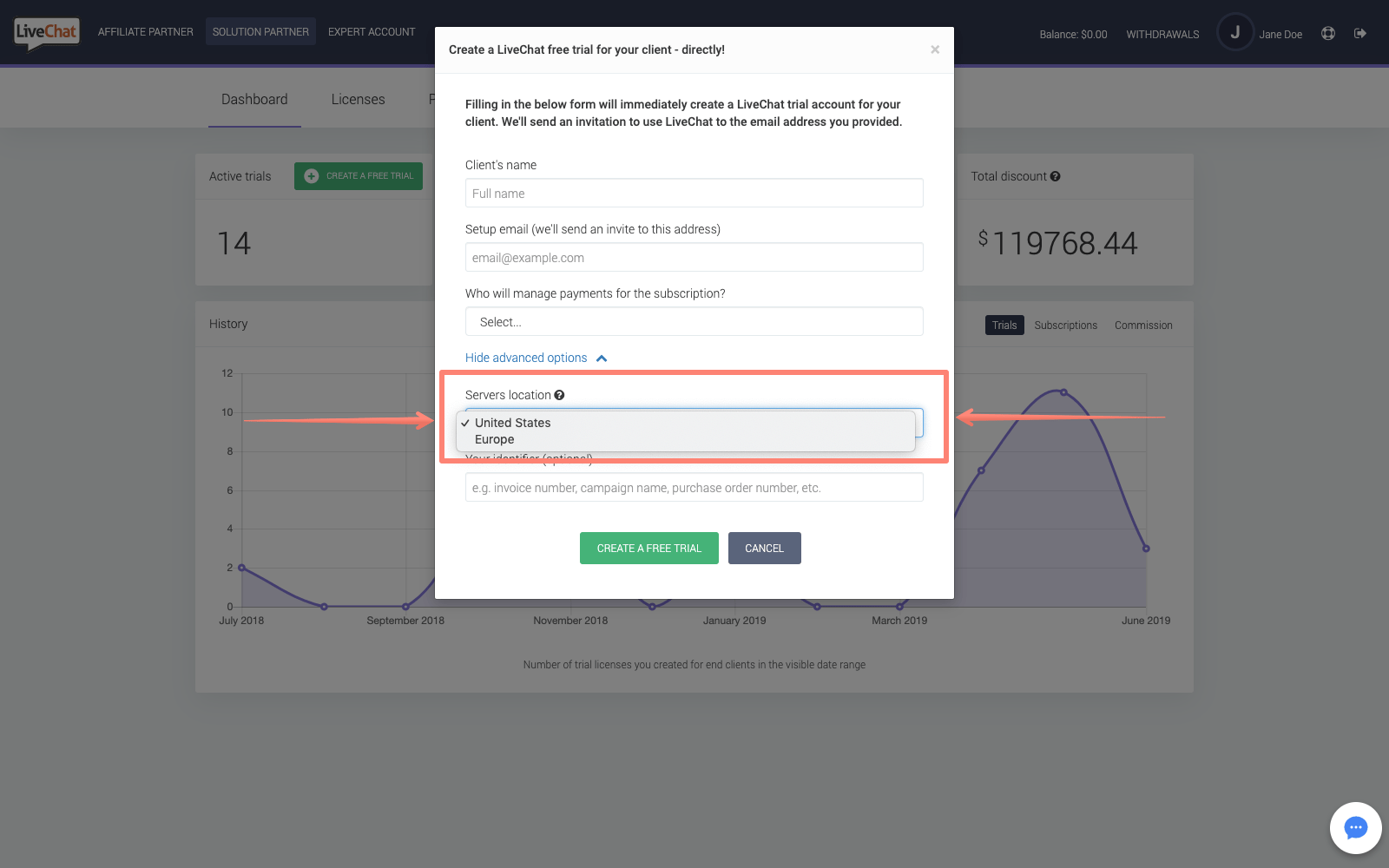Image resolution: width=1389 pixels, height=868 pixels.
Task: Open the chat widget bubble
Action: point(1355,828)
